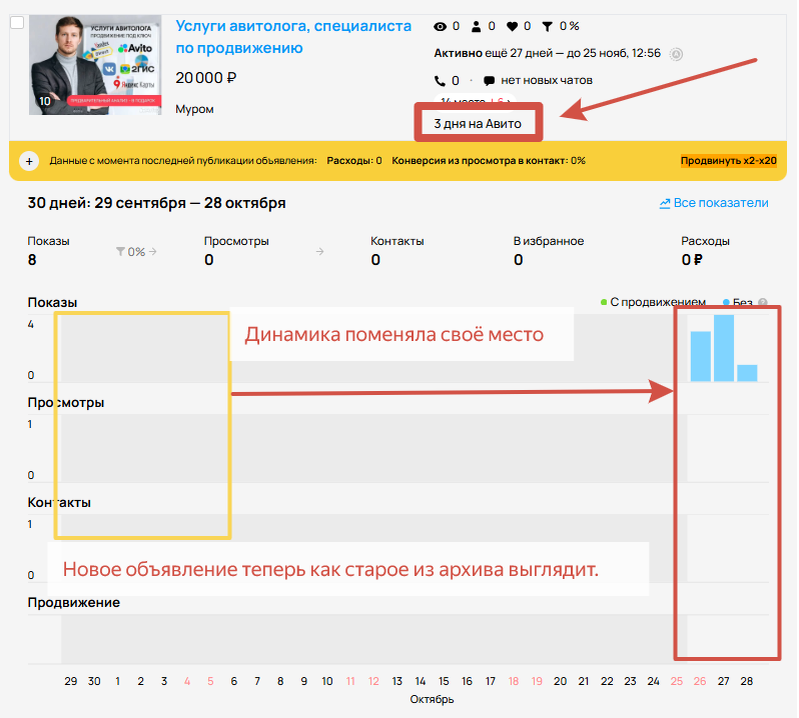Click the «Показы» metric value 8

[x=32, y=260]
